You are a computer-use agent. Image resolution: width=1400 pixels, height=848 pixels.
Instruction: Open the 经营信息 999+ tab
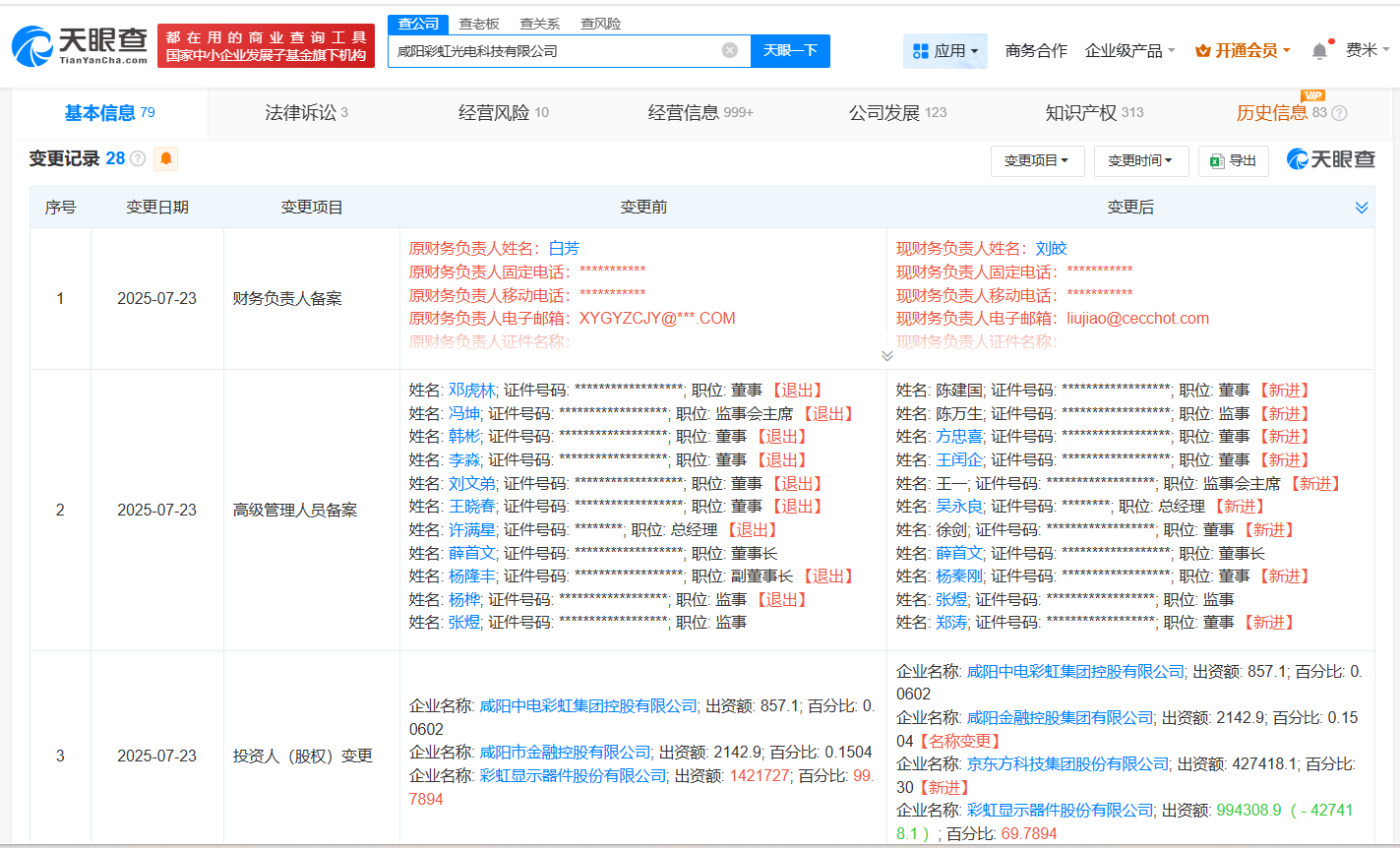[700, 112]
